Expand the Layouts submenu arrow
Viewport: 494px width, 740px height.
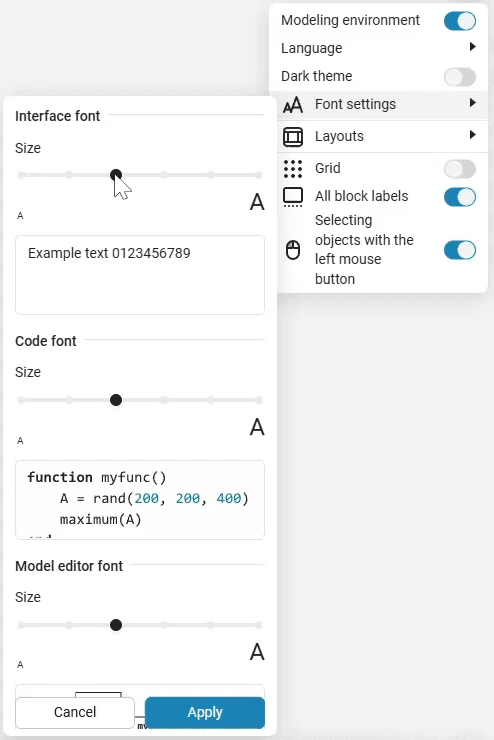click(472, 135)
